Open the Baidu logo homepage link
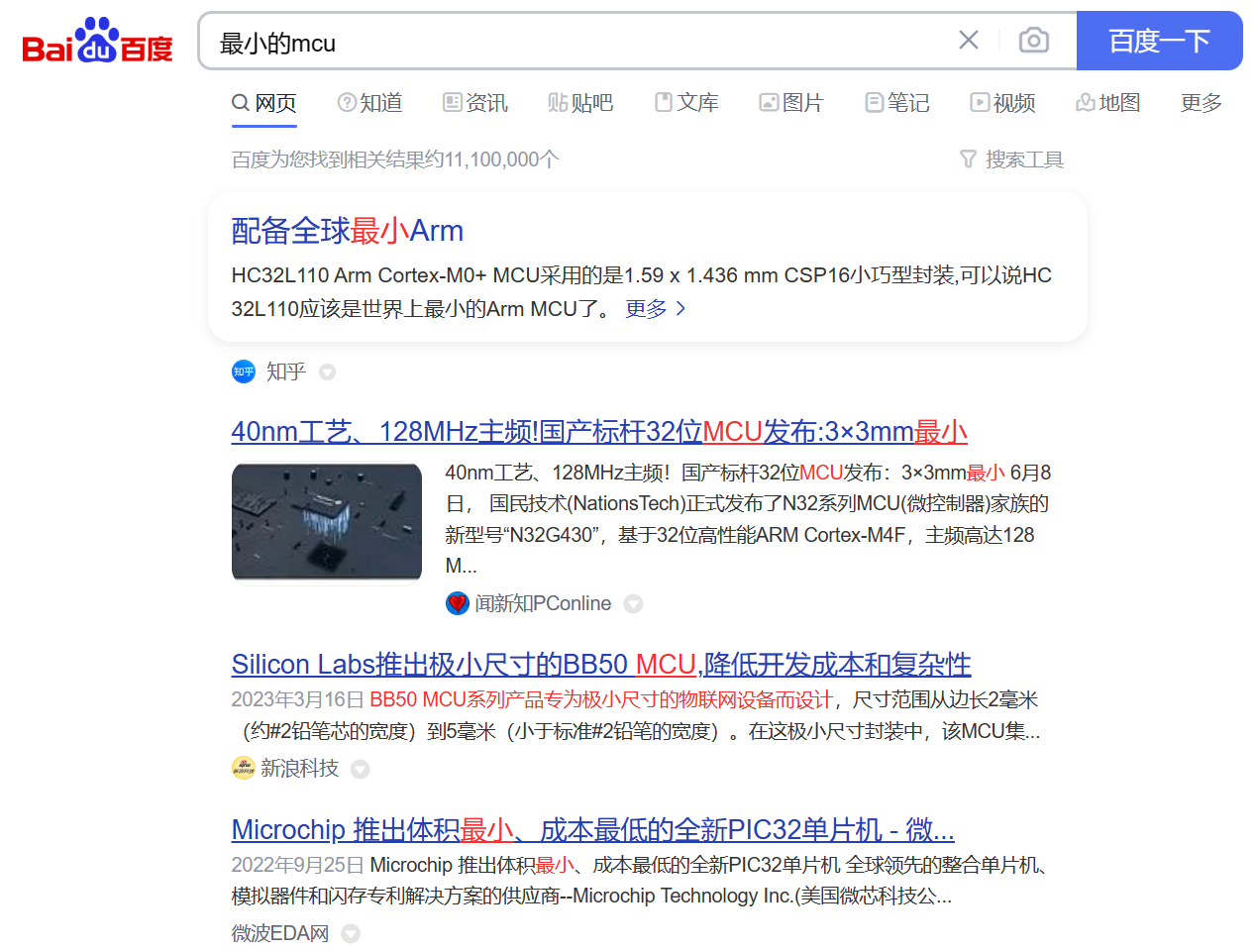This screenshot has width=1255, height=952. pos(97,41)
